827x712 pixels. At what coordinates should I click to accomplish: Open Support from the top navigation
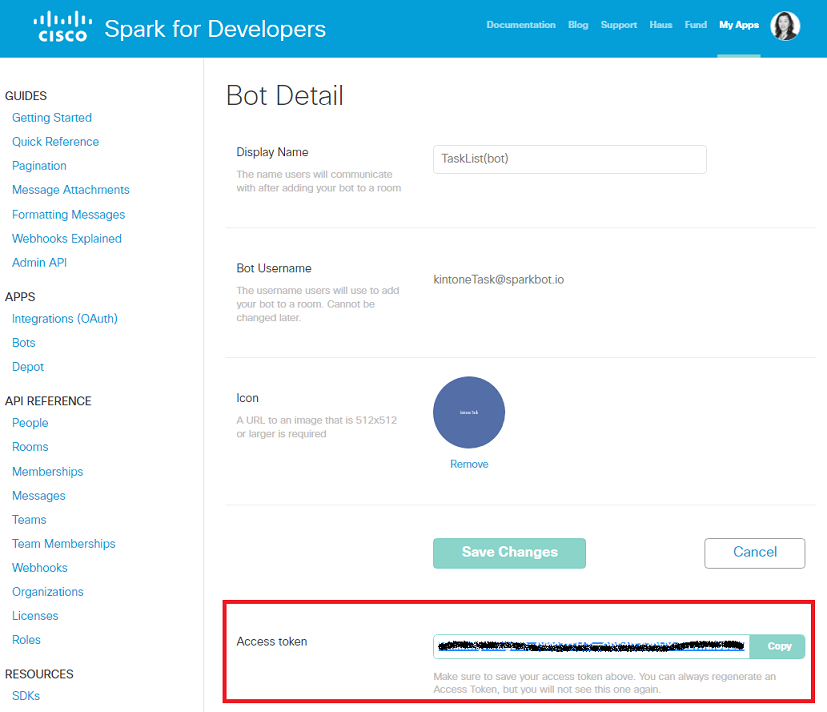click(x=619, y=25)
